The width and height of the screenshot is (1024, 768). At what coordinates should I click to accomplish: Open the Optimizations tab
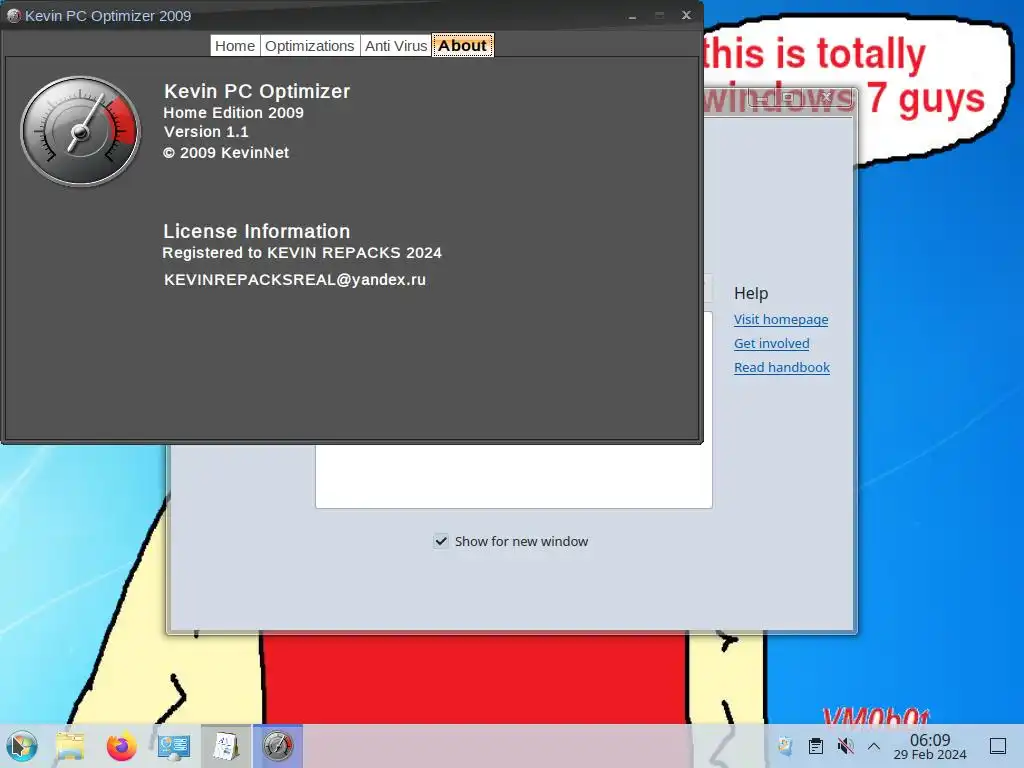(x=310, y=46)
